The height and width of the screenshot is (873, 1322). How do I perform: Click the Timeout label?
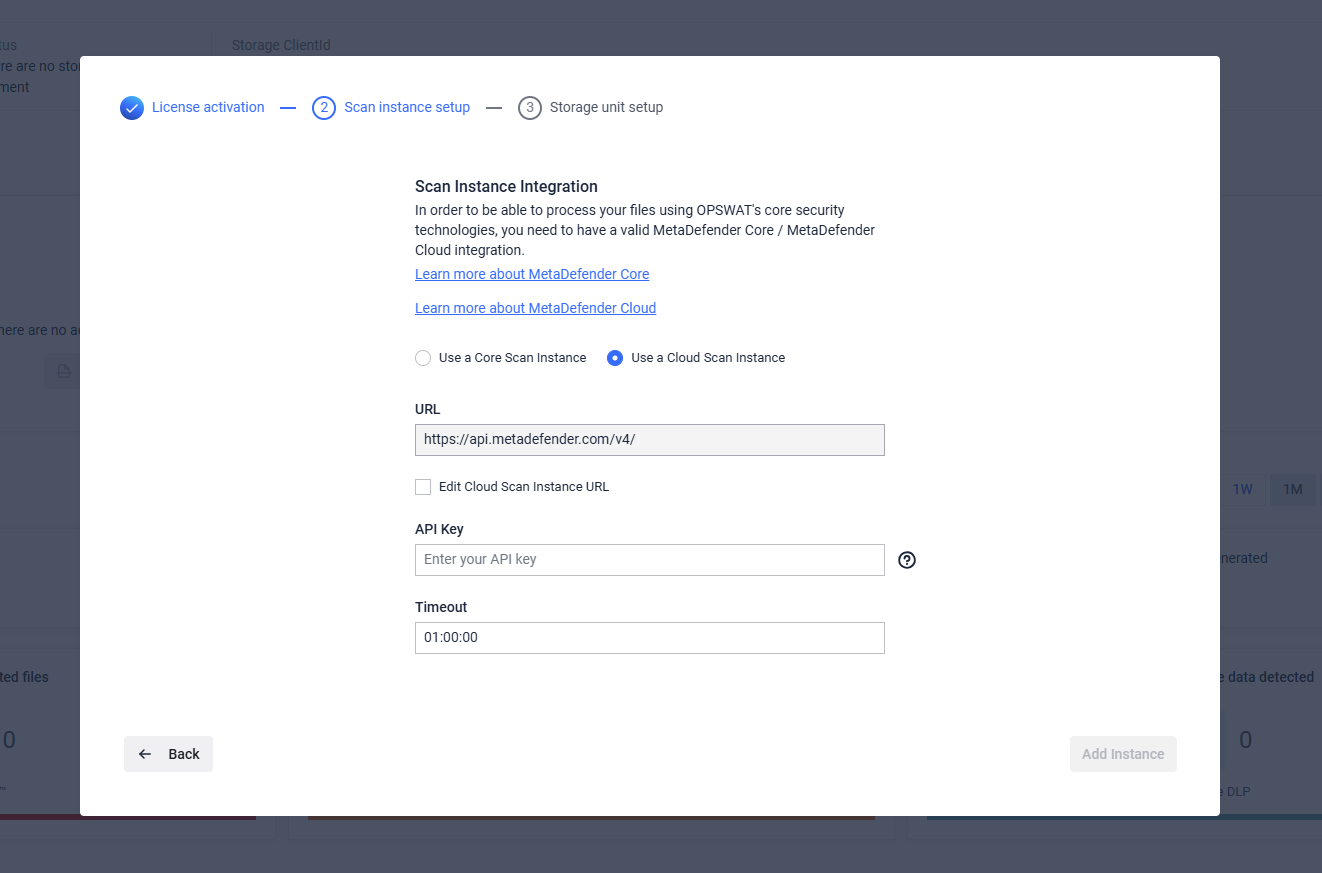point(441,607)
